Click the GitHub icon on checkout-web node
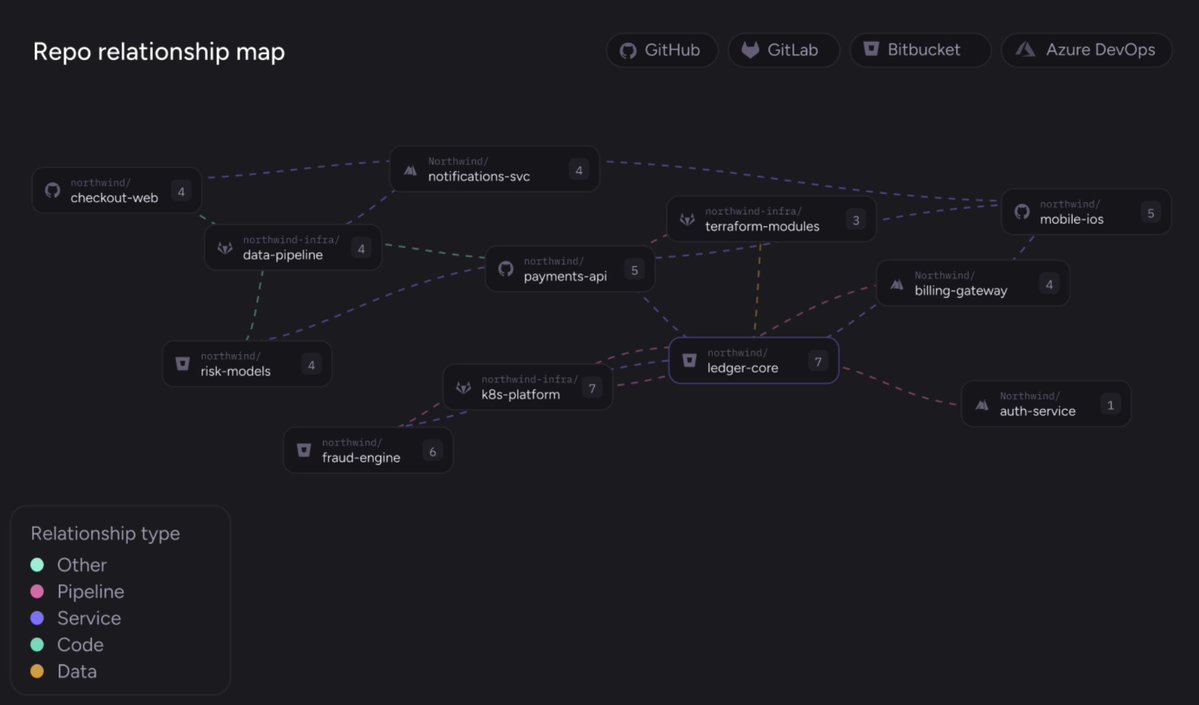1199x705 pixels. click(53, 190)
